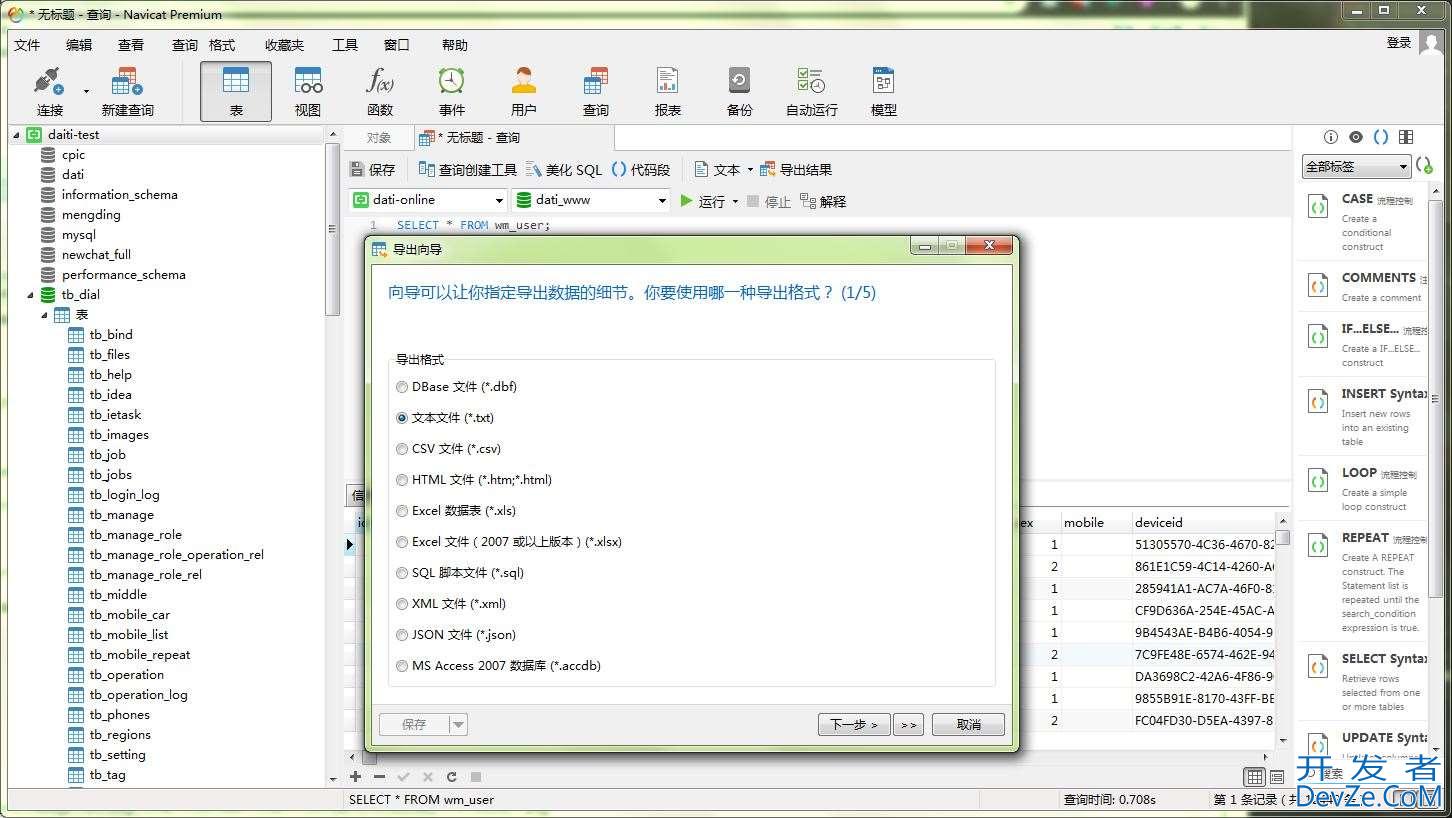The width and height of the screenshot is (1452, 818).
Task: Select Excel 数据表 (*.xls) format
Action: 456,511
